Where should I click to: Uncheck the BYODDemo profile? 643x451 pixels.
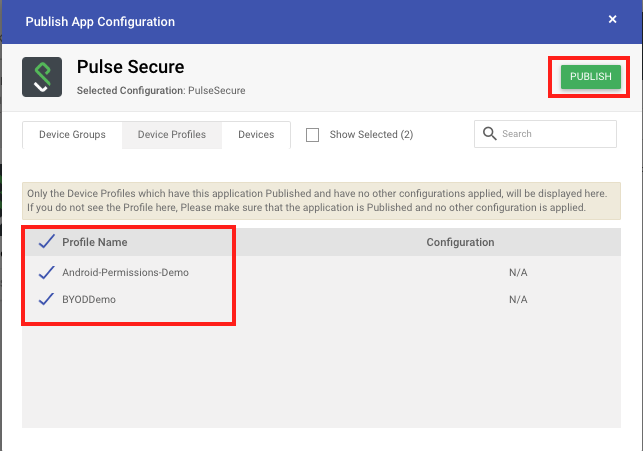click(46, 299)
